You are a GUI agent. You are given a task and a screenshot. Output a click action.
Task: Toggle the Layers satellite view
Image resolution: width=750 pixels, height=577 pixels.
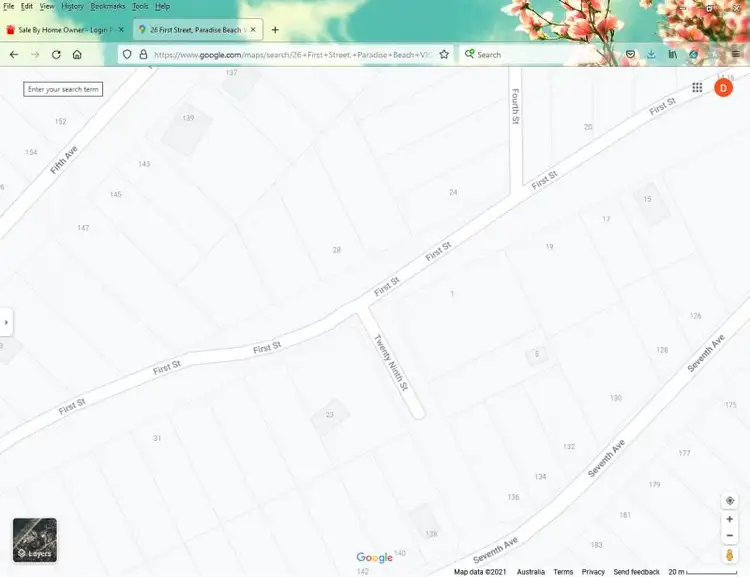point(35,540)
